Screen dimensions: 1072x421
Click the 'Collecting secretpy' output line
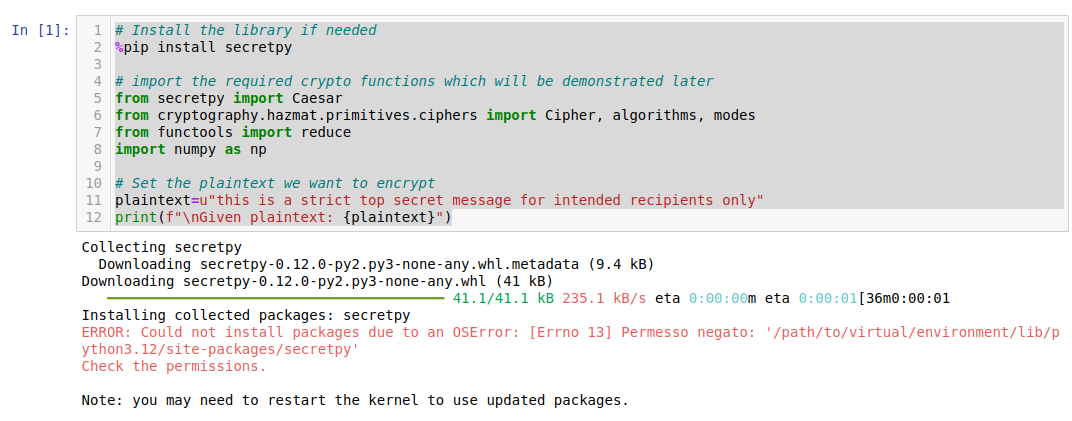tap(161, 247)
